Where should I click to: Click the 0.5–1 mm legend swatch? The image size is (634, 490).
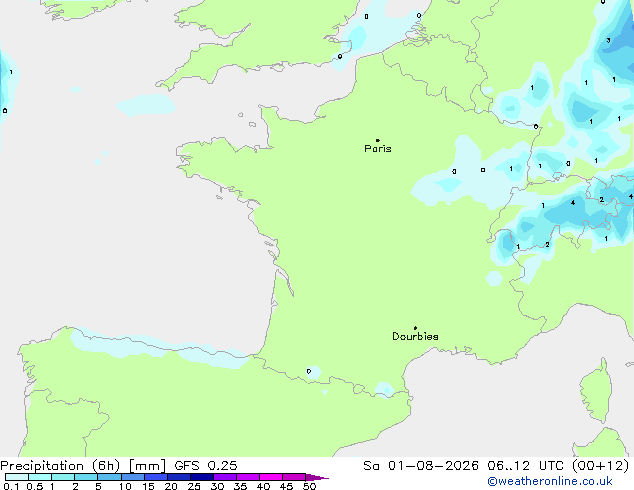pyautogui.click(x=40, y=477)
